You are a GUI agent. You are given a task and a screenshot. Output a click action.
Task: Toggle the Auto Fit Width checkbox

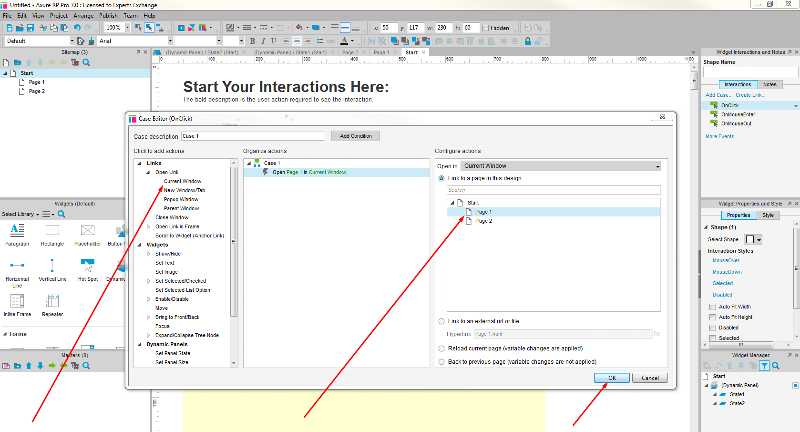pyautogui.click(x=712, y=307)
